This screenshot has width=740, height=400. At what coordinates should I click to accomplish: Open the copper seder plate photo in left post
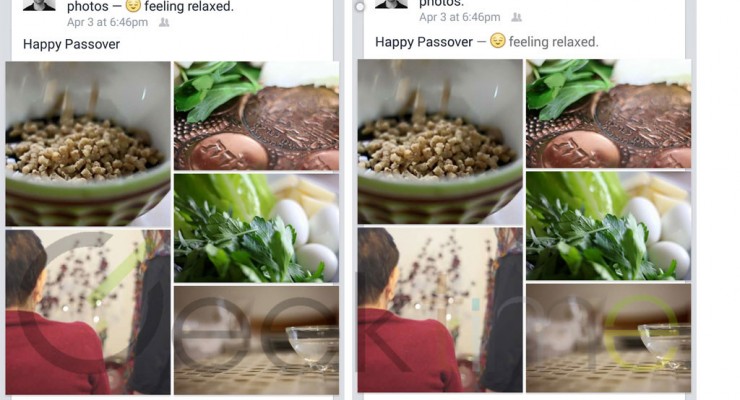pyautogui.click(x=256, y=116)
